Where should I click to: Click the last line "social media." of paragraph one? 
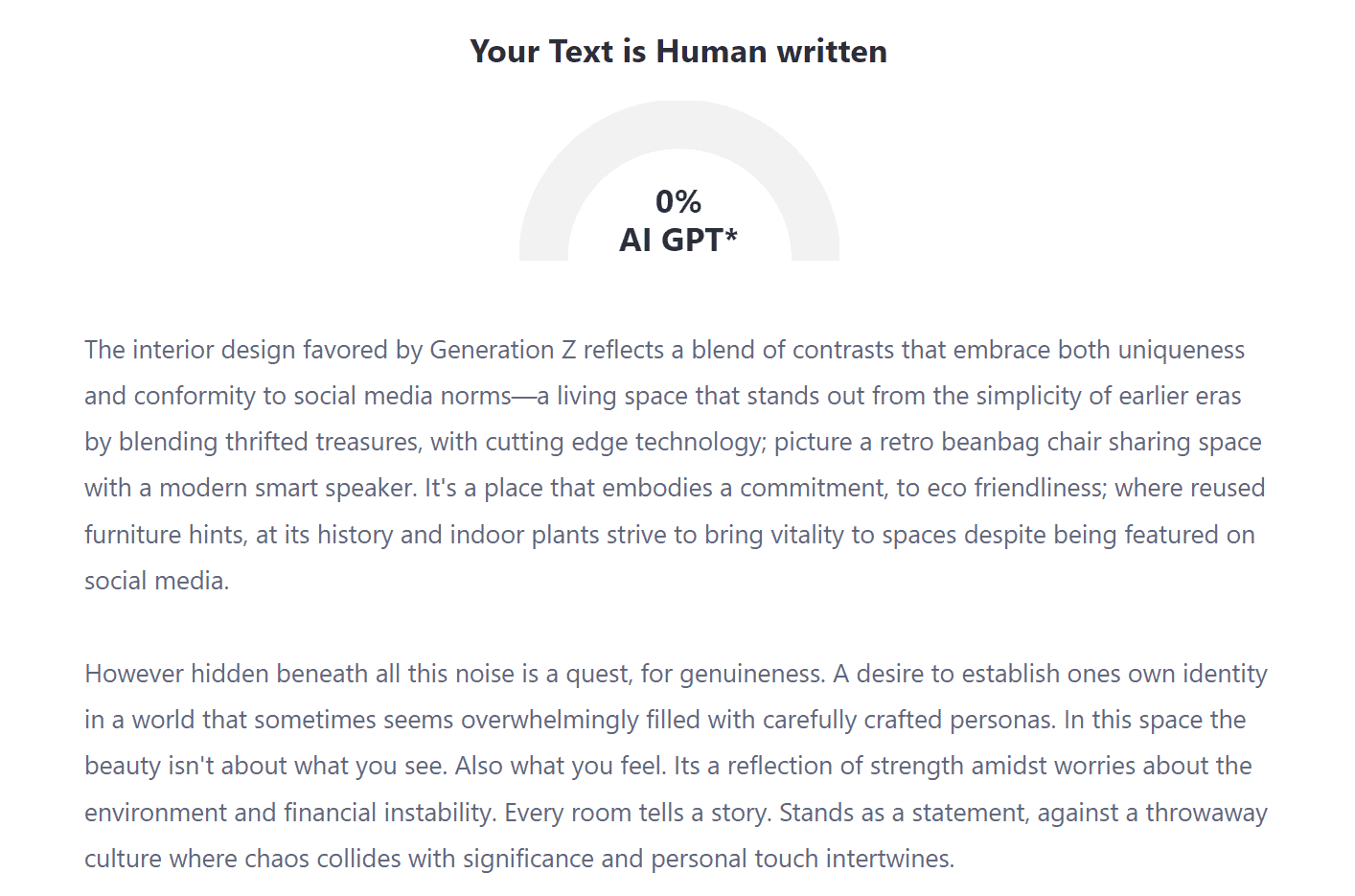click(x=157, y=581)
